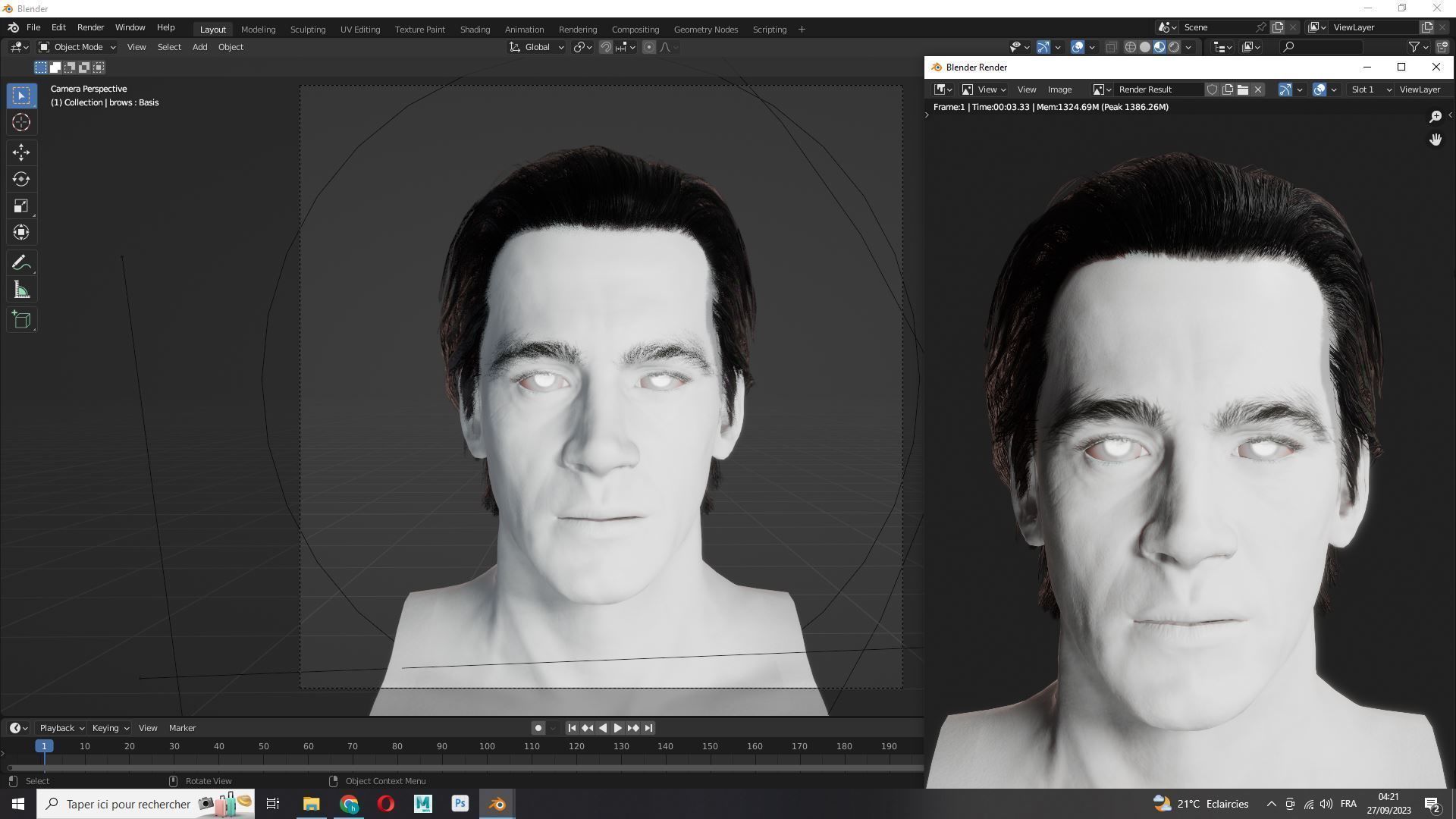1456x819 pixels.
Task: Switch viewport to Solid shading
Action: pos(1145,47)
